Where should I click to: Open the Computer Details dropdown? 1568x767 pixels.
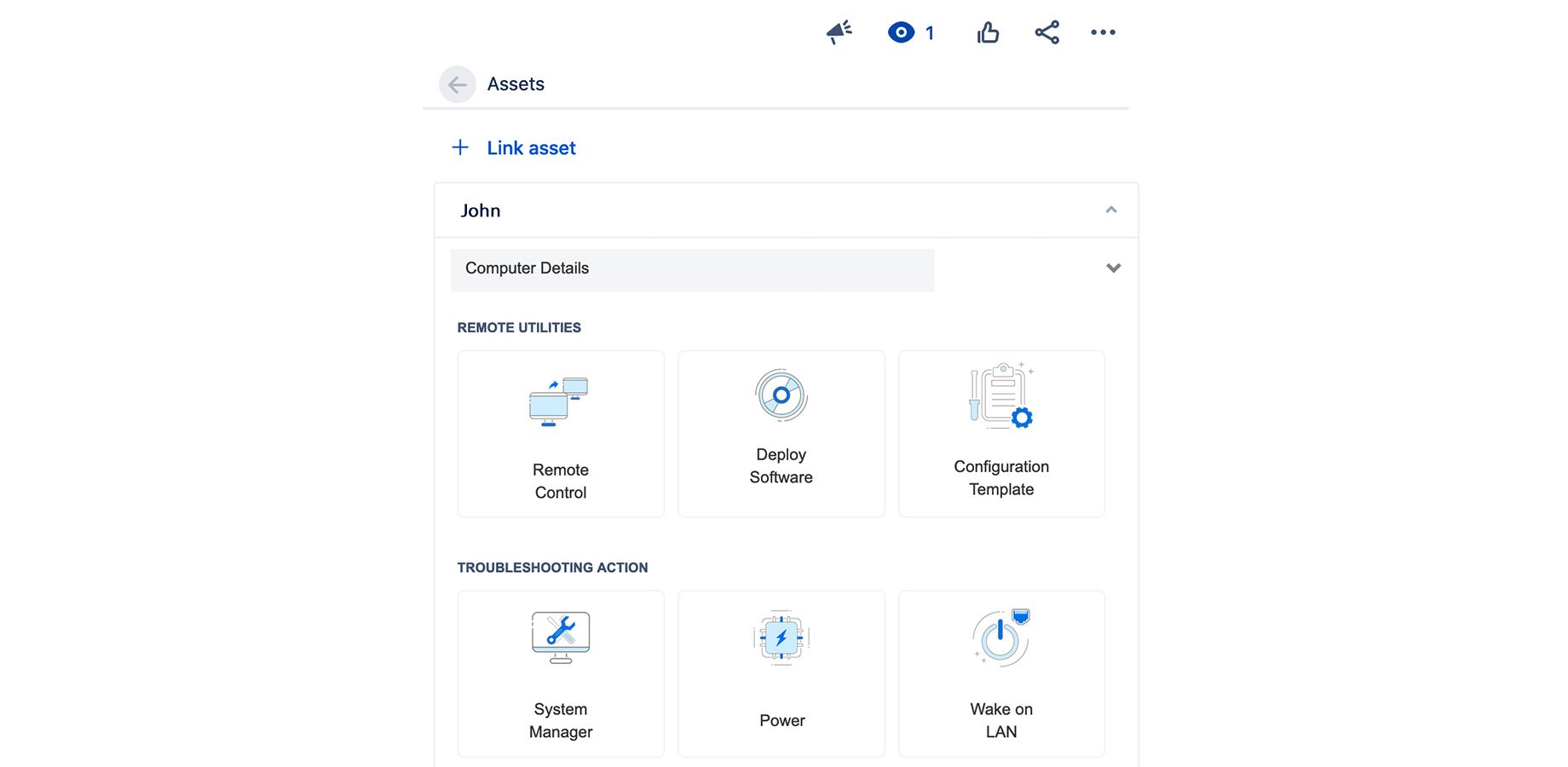click(x=692, y=269)
